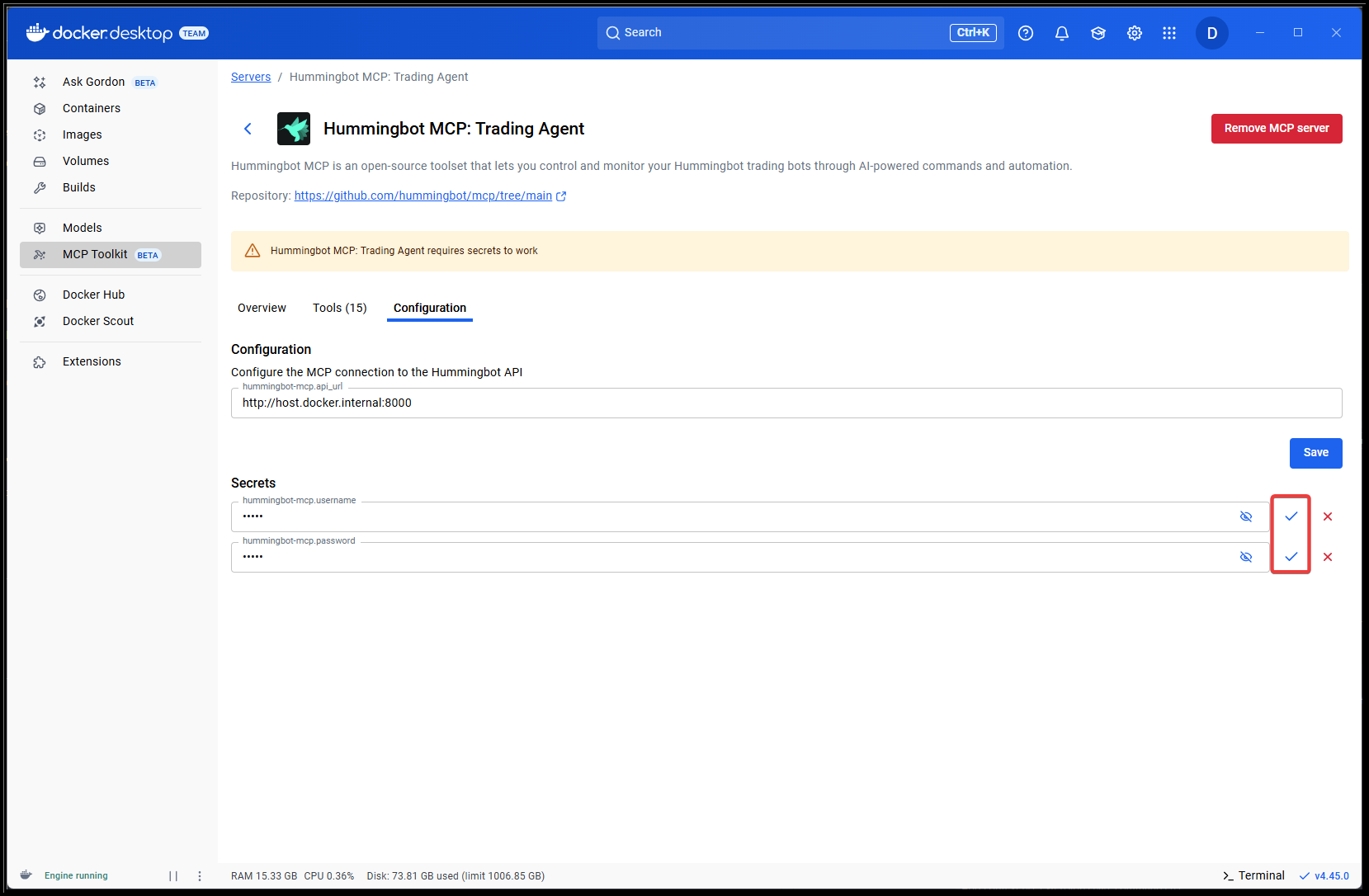This screenshot has height=896, width=1369.
Task: Switch to the Tools (15) tab
Action: 339,308
